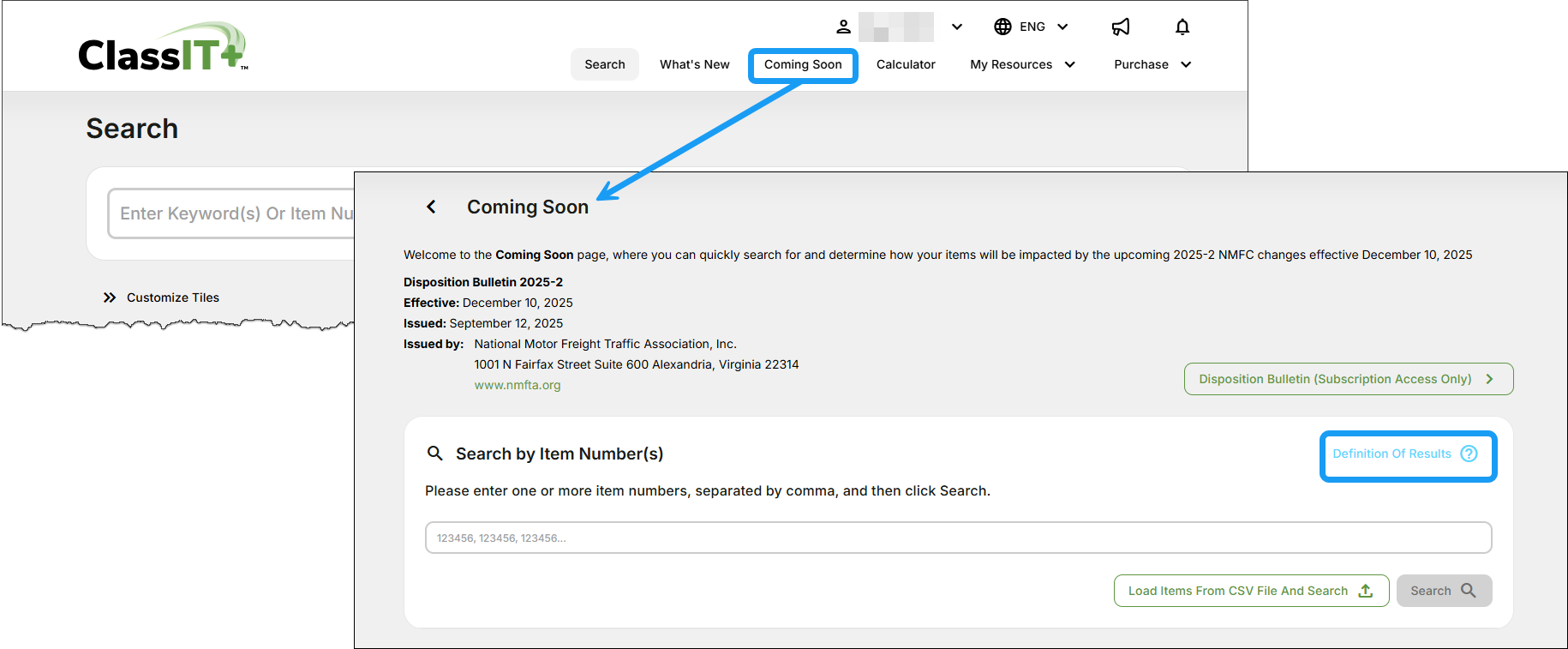Click the globe language icon
Screen dimensions: 1568x649
(1002, 27)
